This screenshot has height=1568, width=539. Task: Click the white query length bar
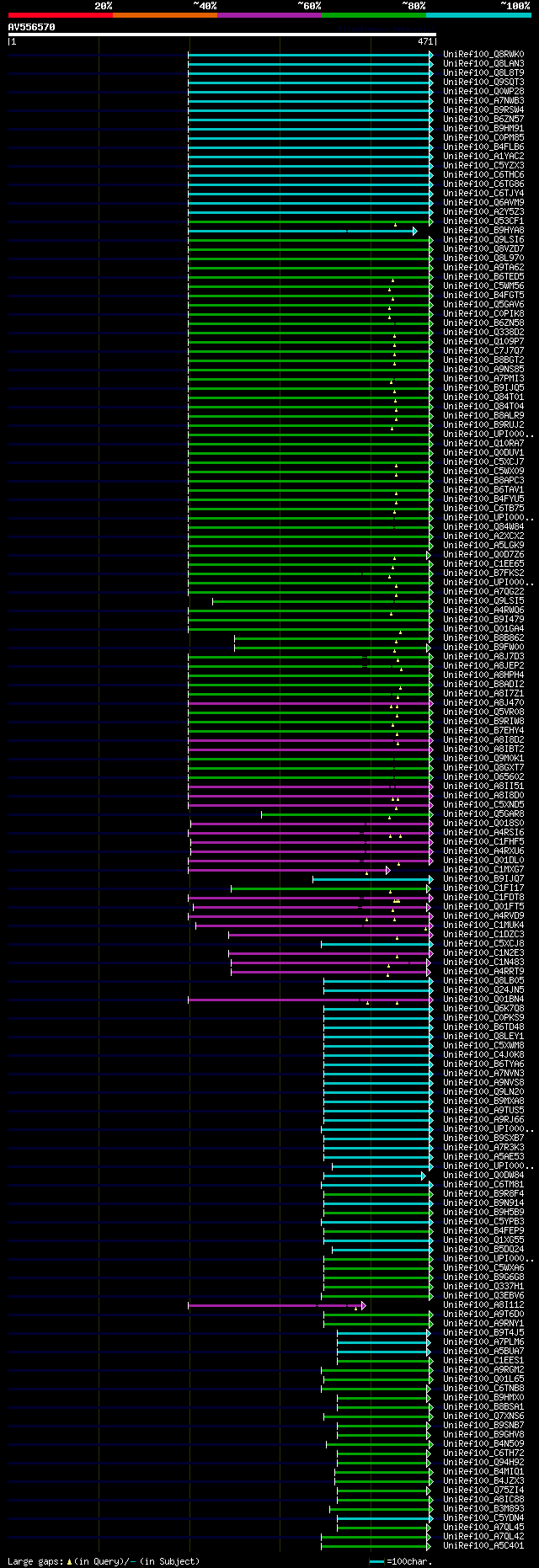click(222, 35)
